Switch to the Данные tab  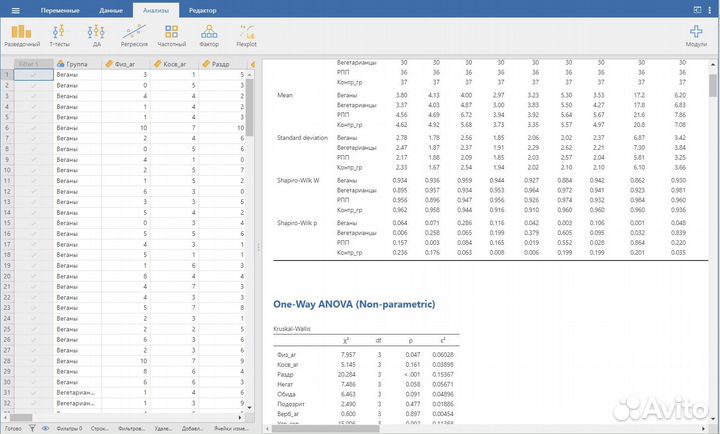pyautogui.click(x=111, y=10)
